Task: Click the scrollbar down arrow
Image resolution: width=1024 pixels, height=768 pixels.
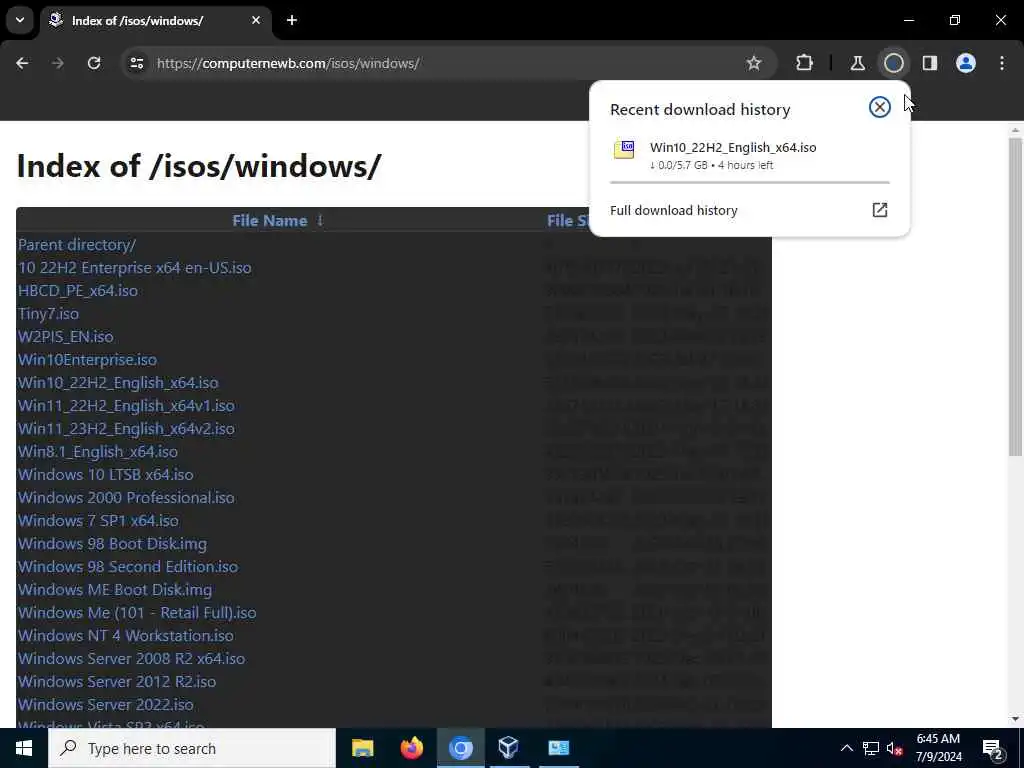Action: (1015, 719)
